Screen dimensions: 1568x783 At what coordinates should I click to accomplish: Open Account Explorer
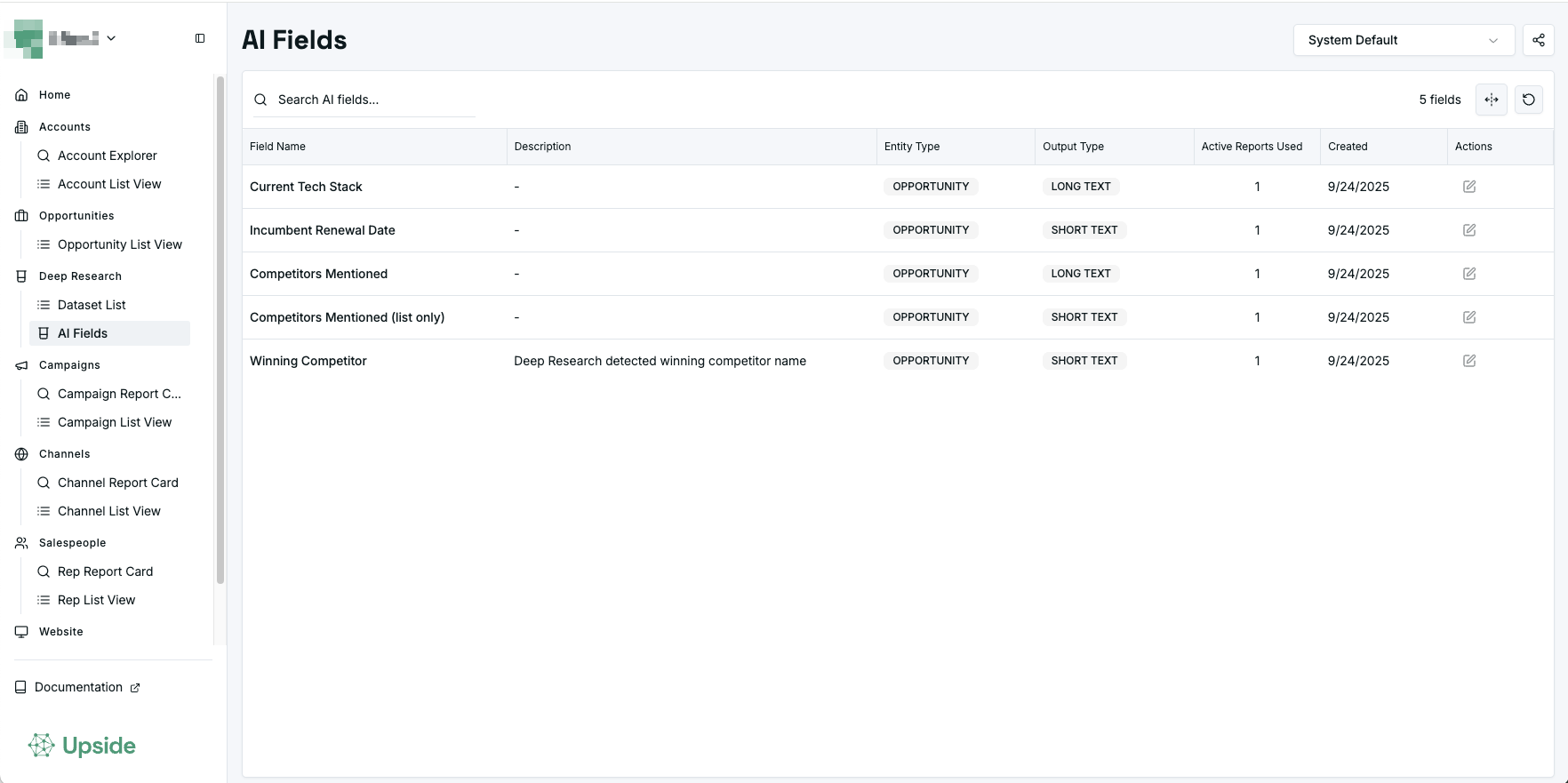coord(109,156)
